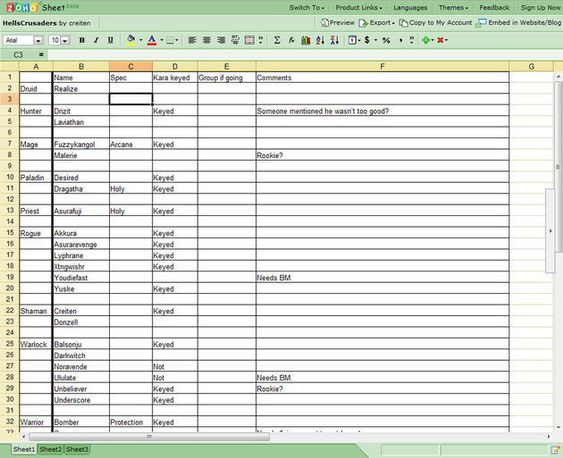Toggle italic formatting in toolbar

[96, 40]
